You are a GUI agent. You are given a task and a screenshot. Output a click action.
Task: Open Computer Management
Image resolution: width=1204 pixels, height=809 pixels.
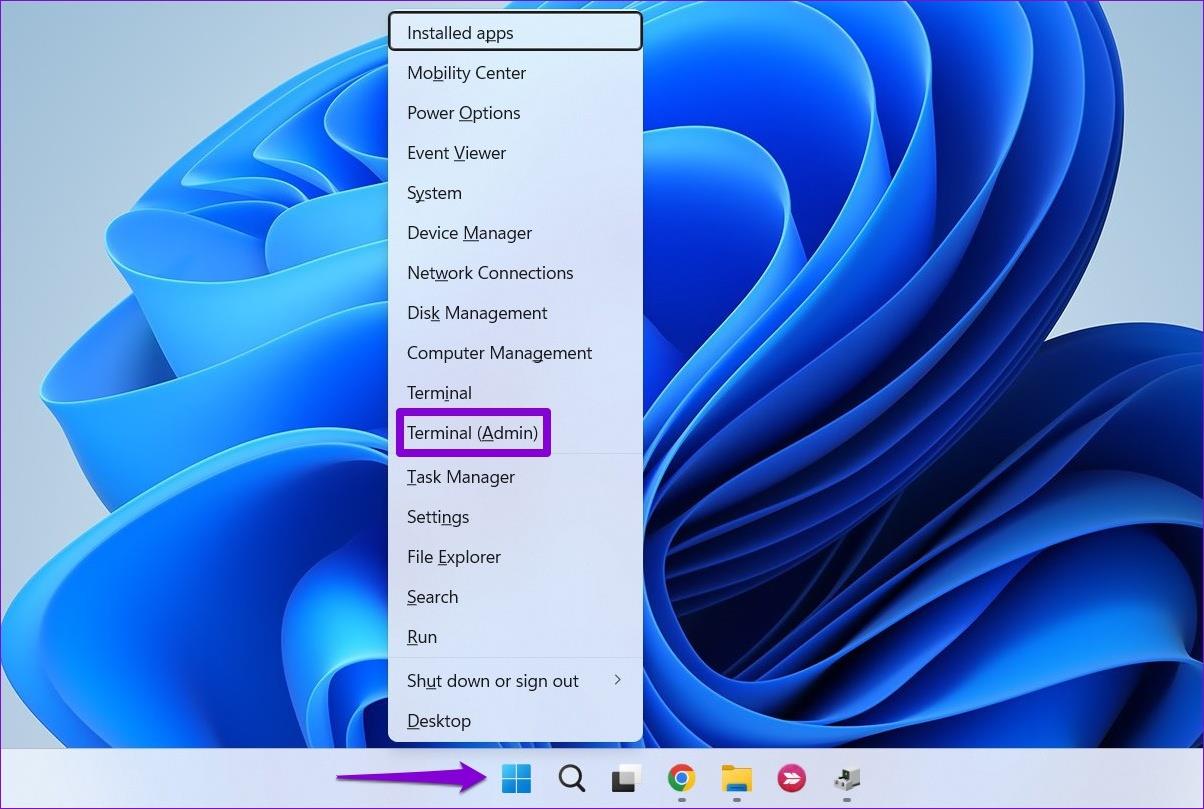point(499,352)
